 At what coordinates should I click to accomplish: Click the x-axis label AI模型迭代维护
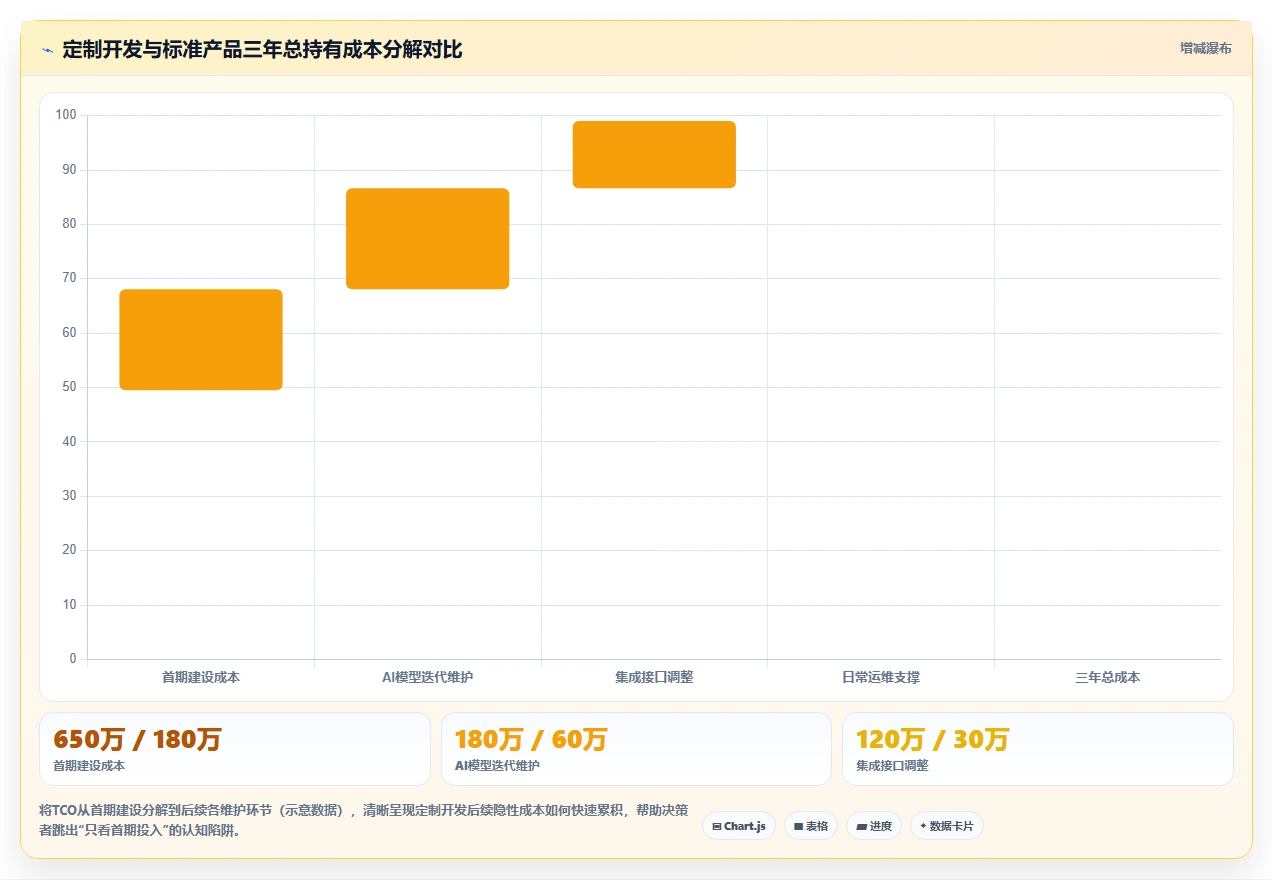(428, 677)
